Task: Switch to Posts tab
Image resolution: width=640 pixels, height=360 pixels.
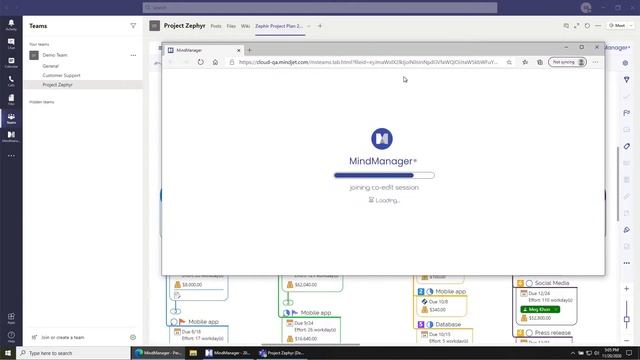Action: (216, 26)
